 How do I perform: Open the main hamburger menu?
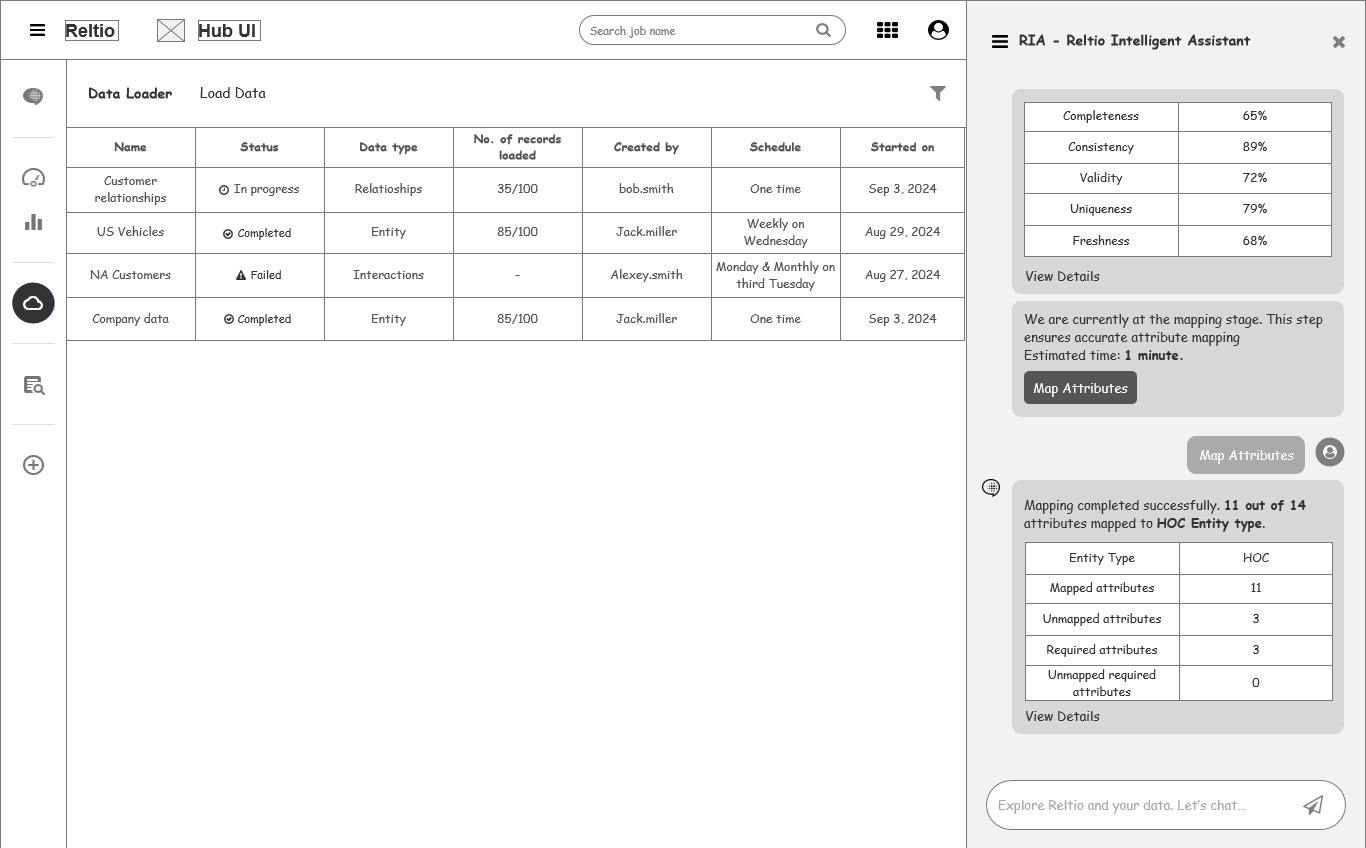click(x=37, y=30)
